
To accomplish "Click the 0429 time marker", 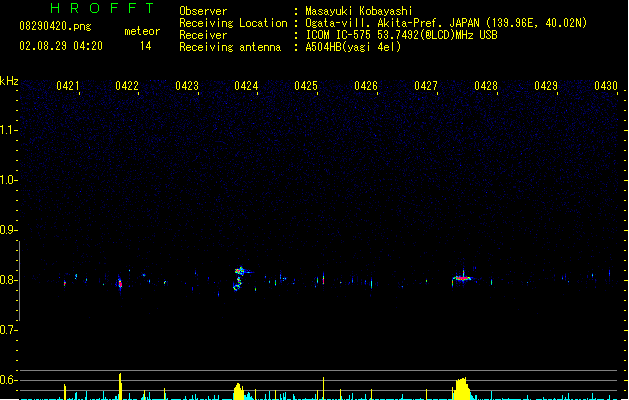I will tap(546, 86).
